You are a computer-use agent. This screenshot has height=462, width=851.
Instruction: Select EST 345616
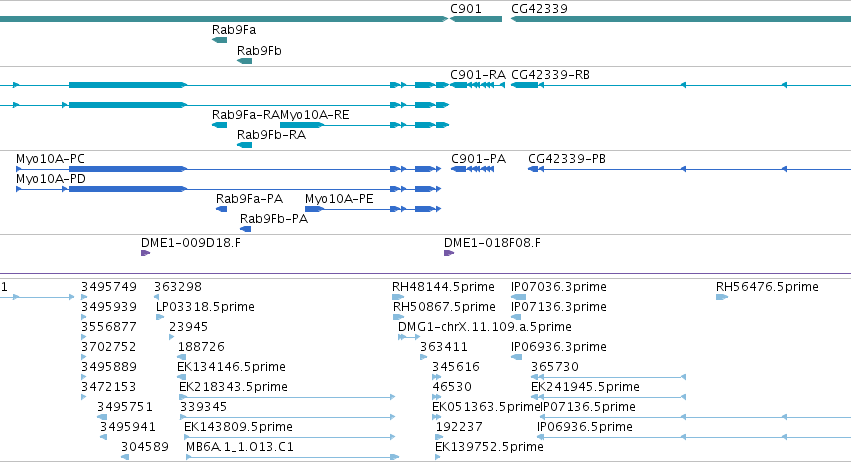456,368
